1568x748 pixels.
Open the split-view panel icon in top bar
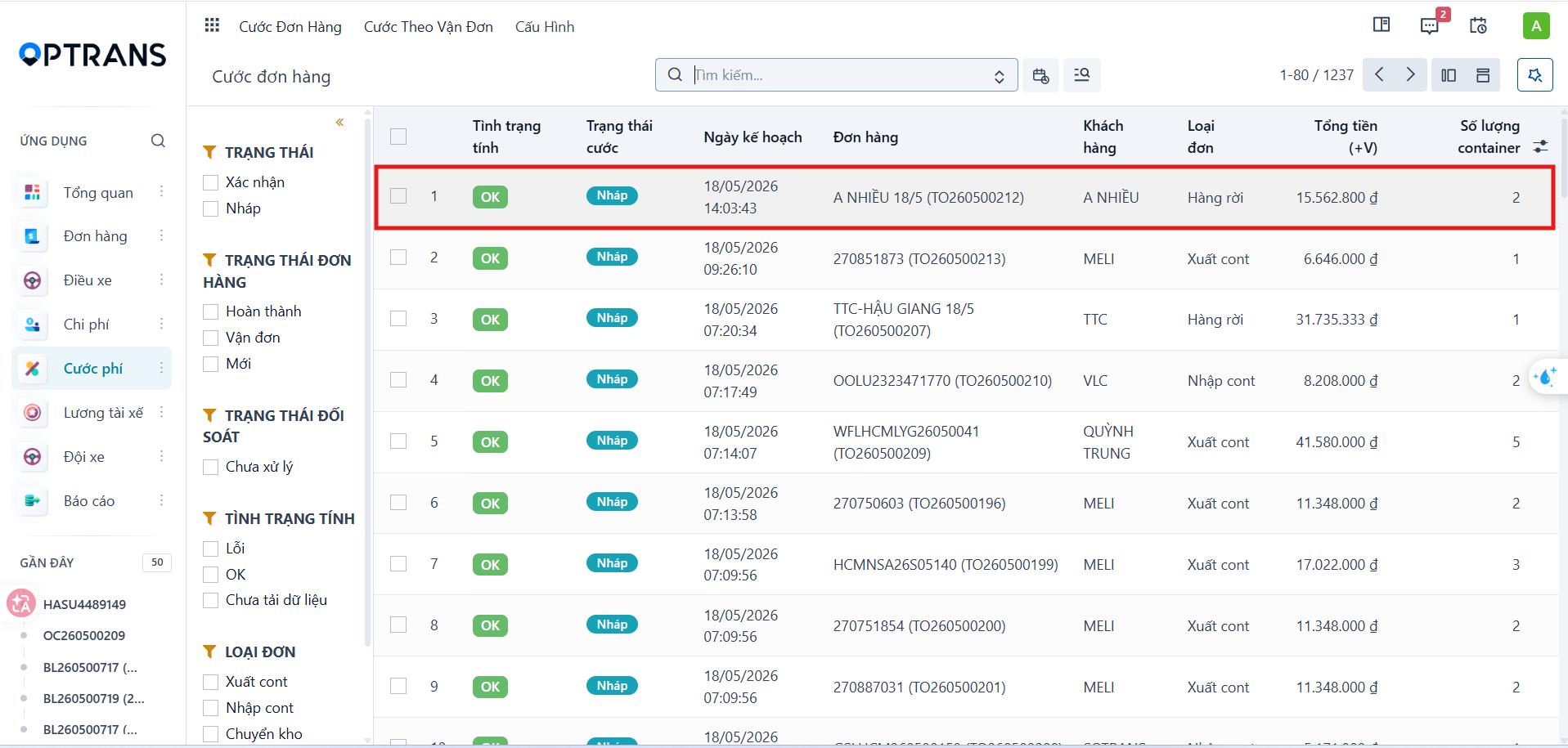coord(1382,25)
